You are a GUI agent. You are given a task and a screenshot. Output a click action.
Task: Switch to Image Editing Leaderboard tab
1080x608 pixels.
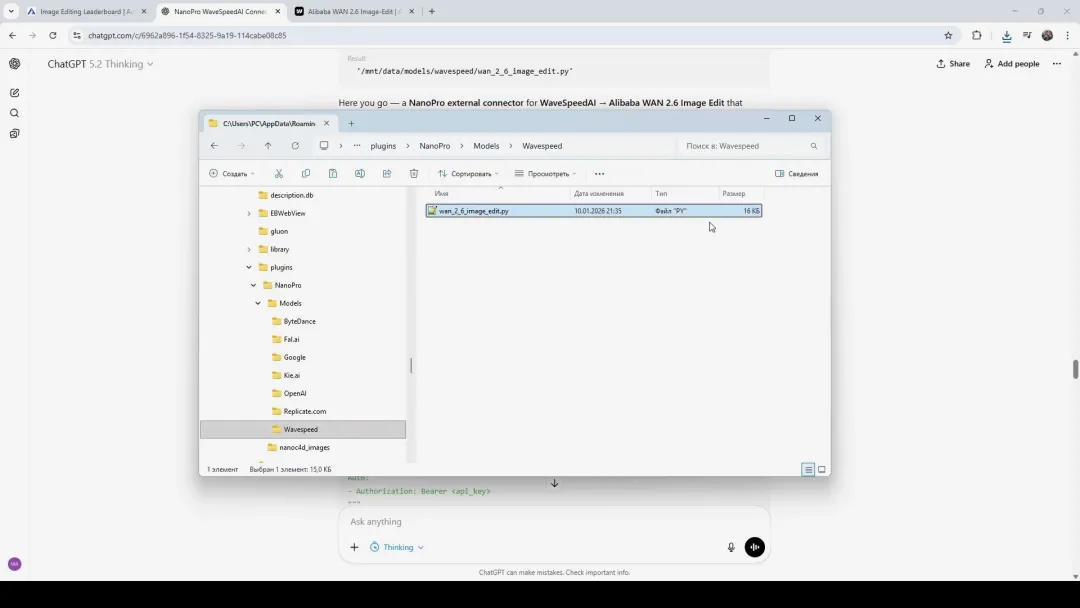pyautogui.click(x=86, y=12)
